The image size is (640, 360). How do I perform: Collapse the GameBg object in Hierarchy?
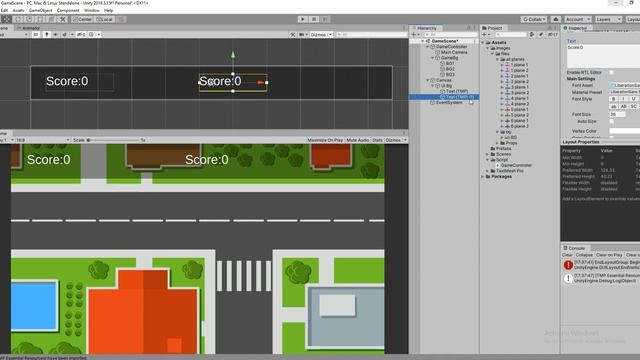[x=433, y=58]
